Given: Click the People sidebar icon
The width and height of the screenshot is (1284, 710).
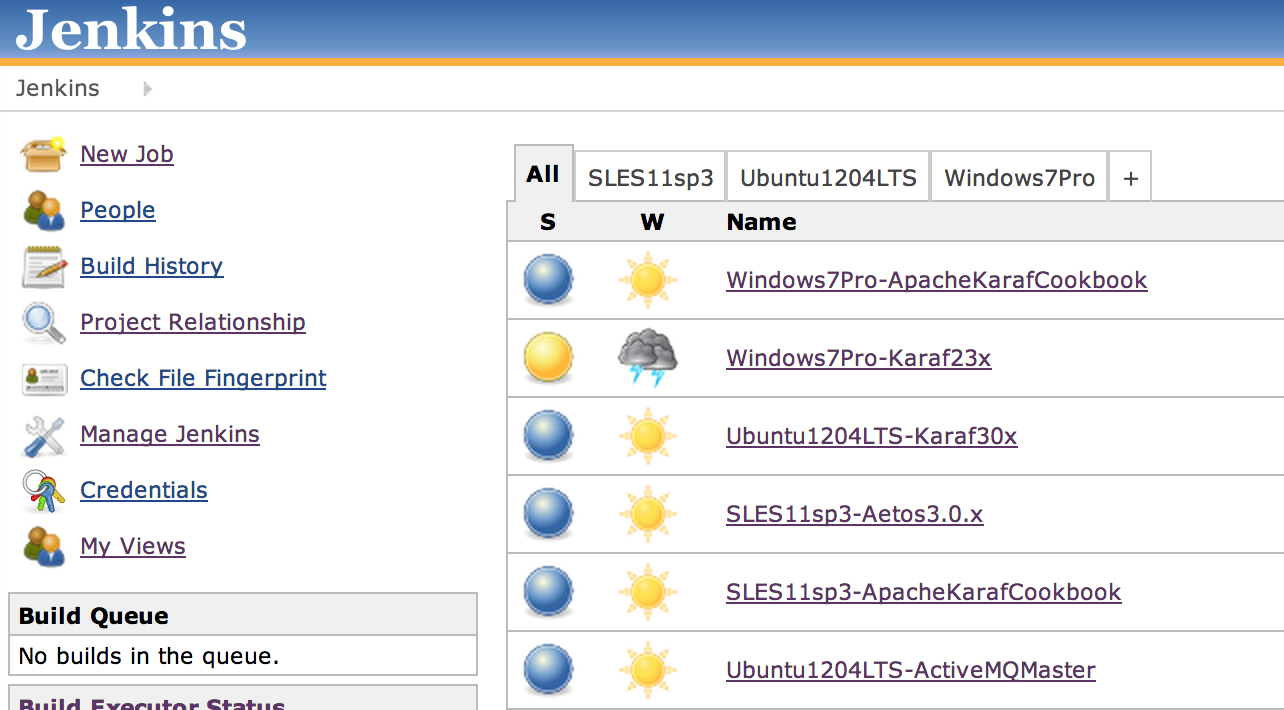Looking at the screenshot, I should [44, 210].
